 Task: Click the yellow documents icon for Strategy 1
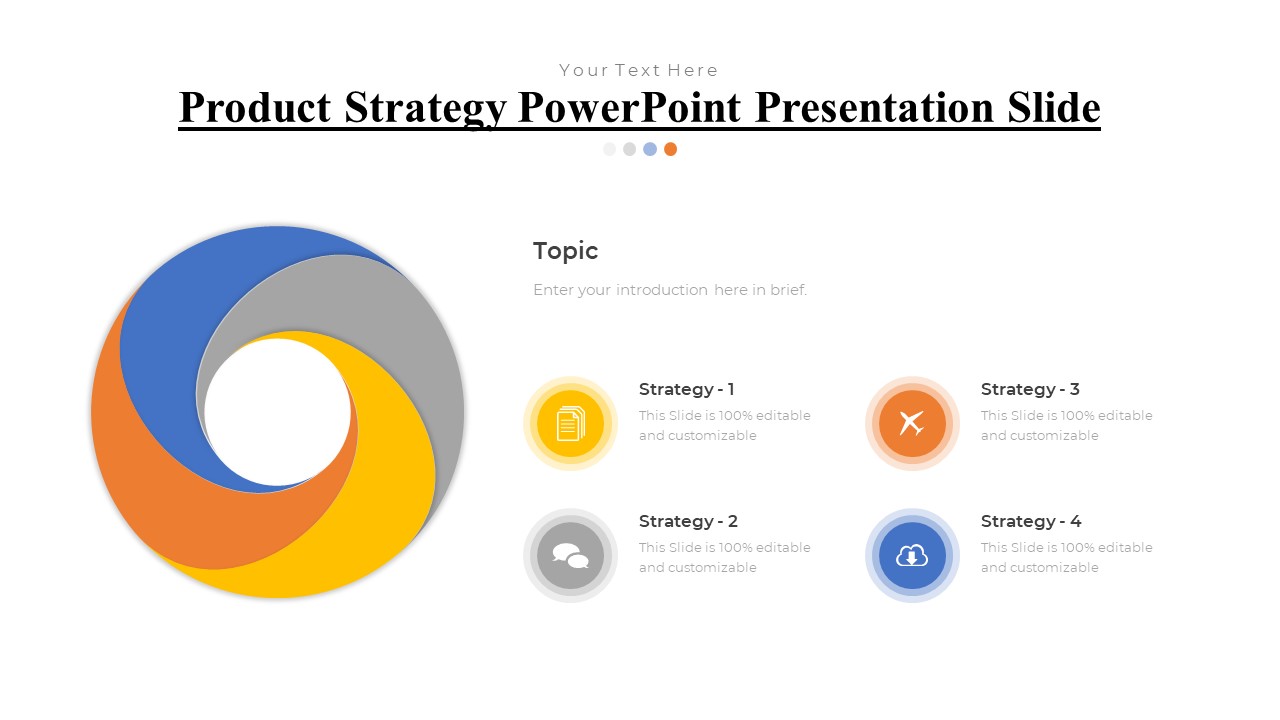coord(570,423)
